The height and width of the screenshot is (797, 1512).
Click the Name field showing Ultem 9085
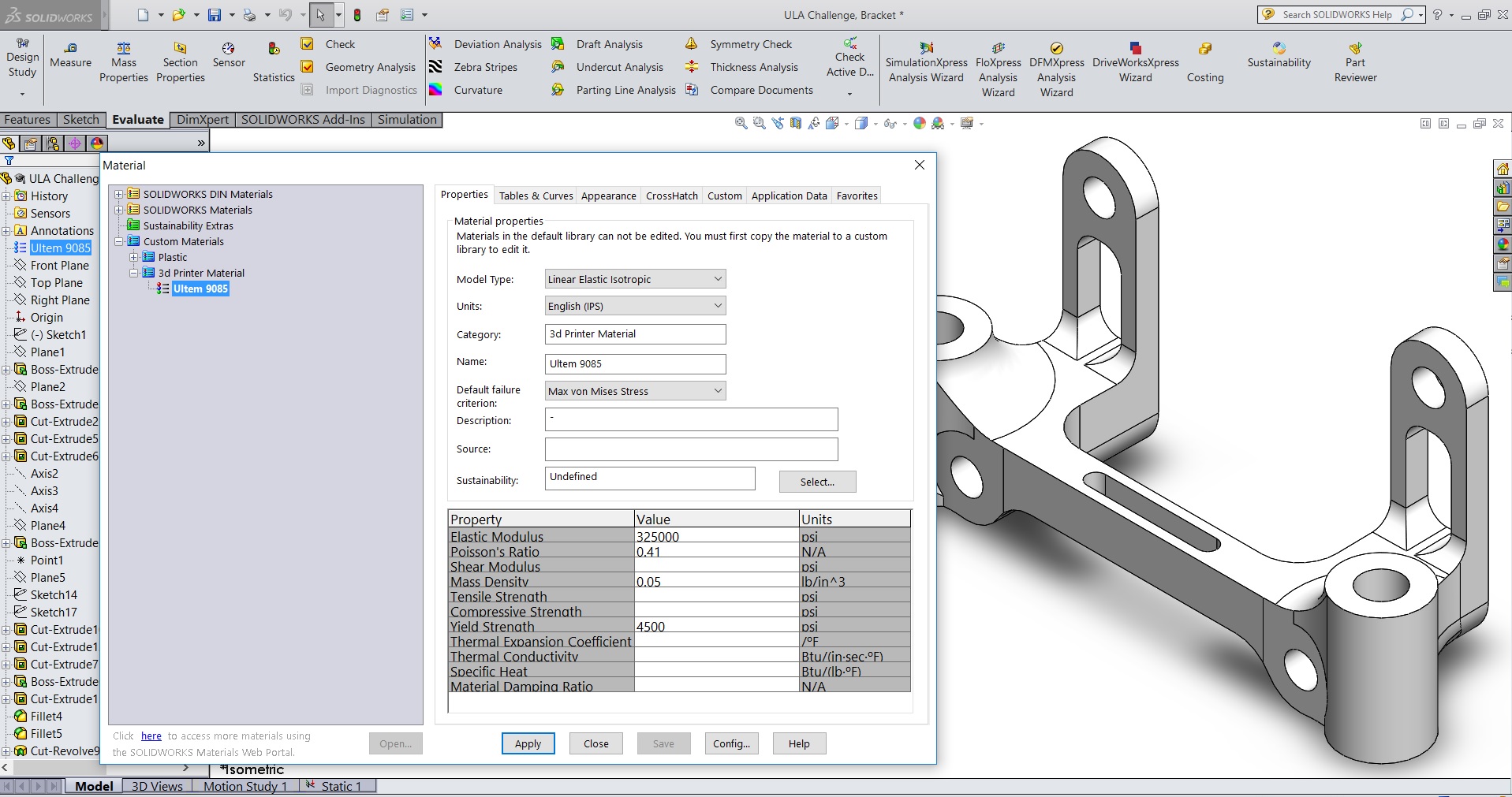(635, 364)
